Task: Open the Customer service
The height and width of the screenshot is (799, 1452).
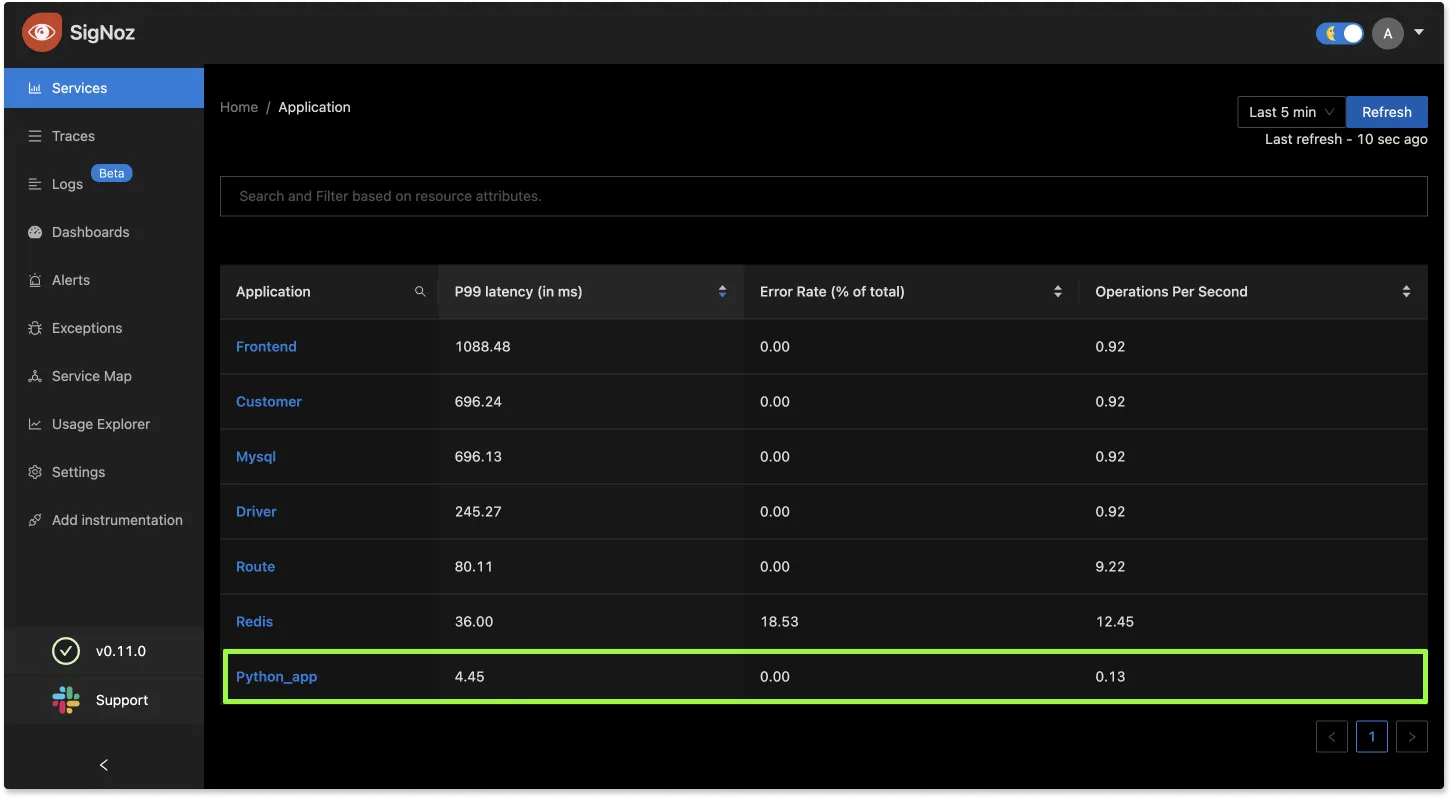Action: (269, 402)
